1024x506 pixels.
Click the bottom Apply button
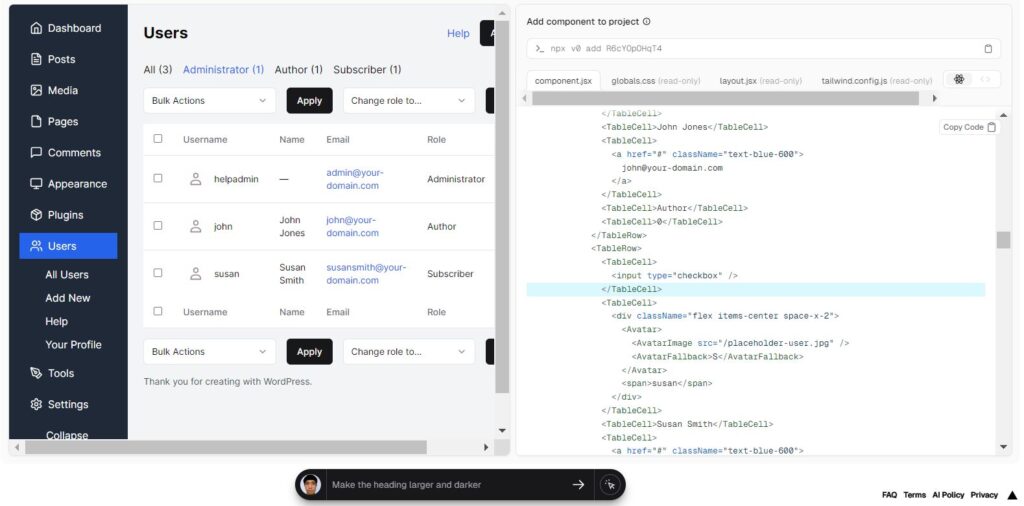[310, 352]
